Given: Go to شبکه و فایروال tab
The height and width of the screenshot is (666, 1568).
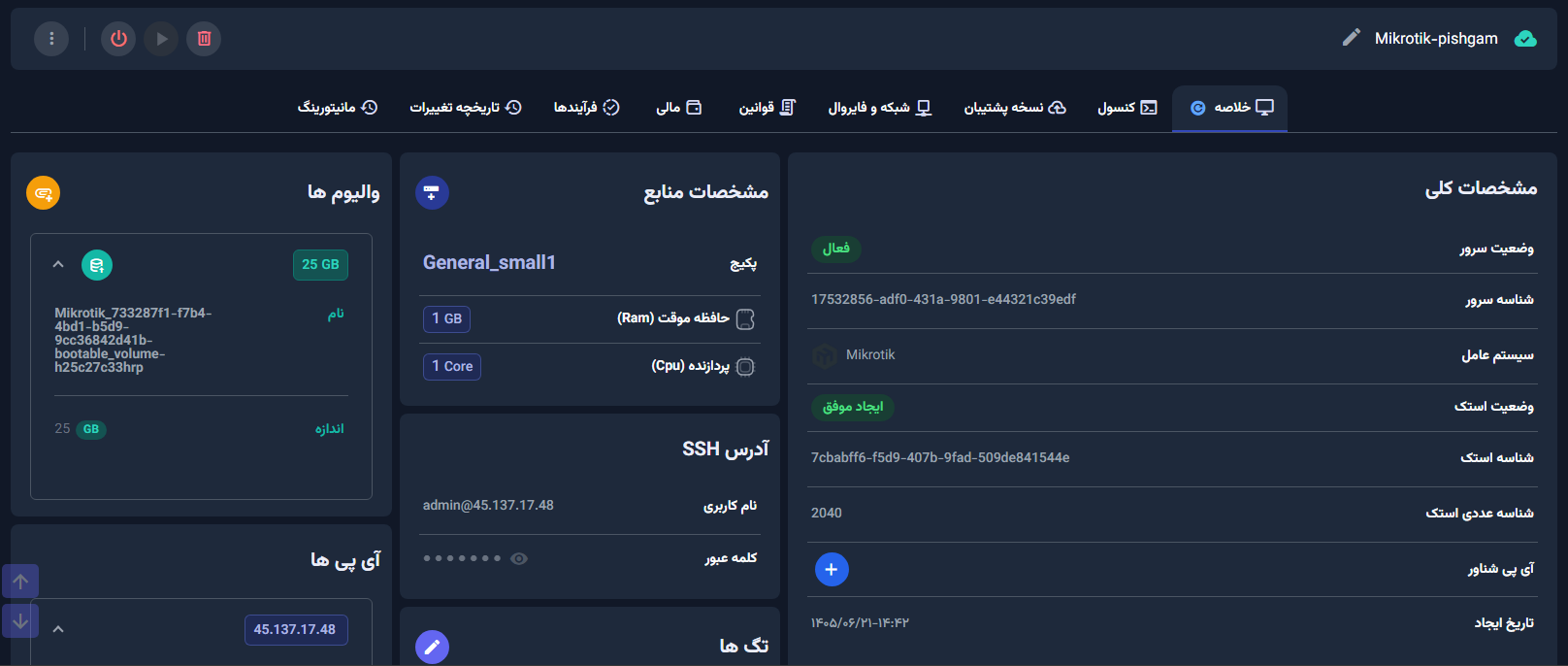Looking at the screenshot, I should [880, 108].
